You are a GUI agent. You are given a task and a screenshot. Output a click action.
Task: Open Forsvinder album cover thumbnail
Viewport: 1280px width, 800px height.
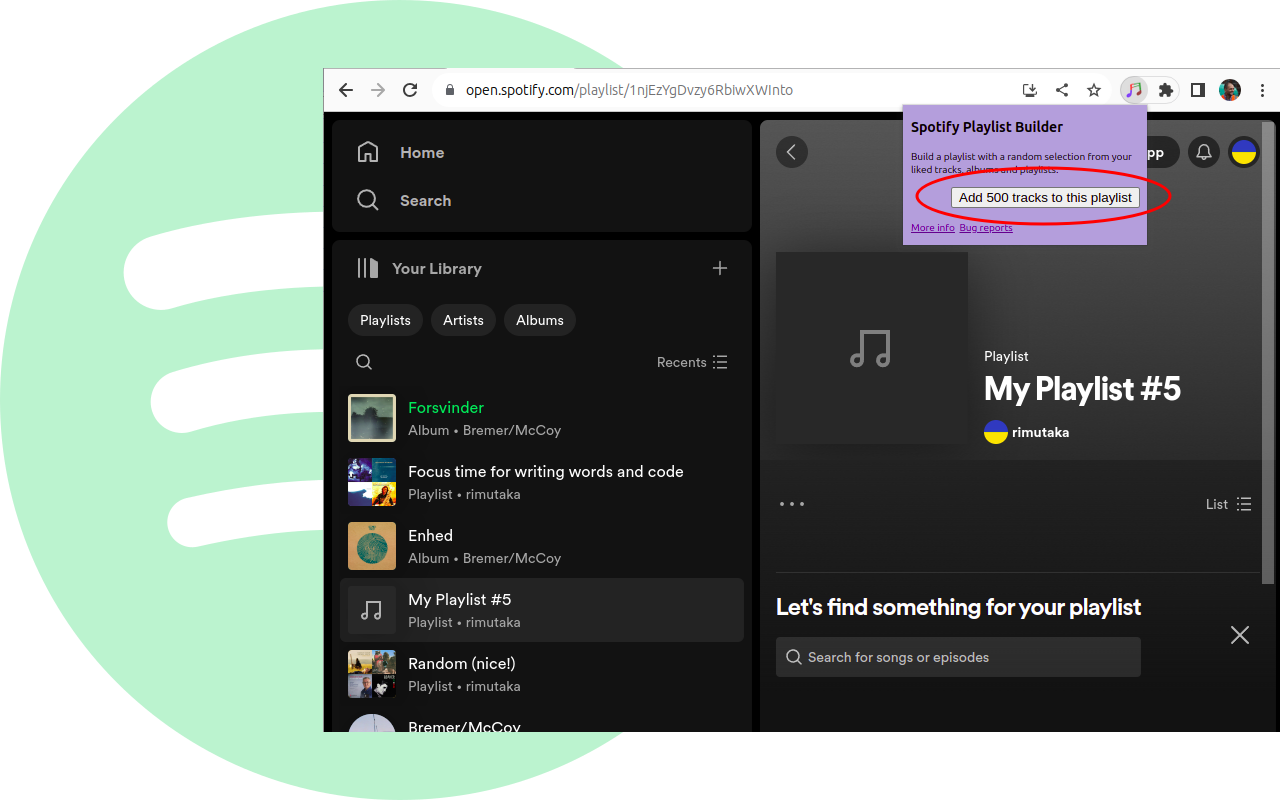pyautogui.click(x=372, y=418)
